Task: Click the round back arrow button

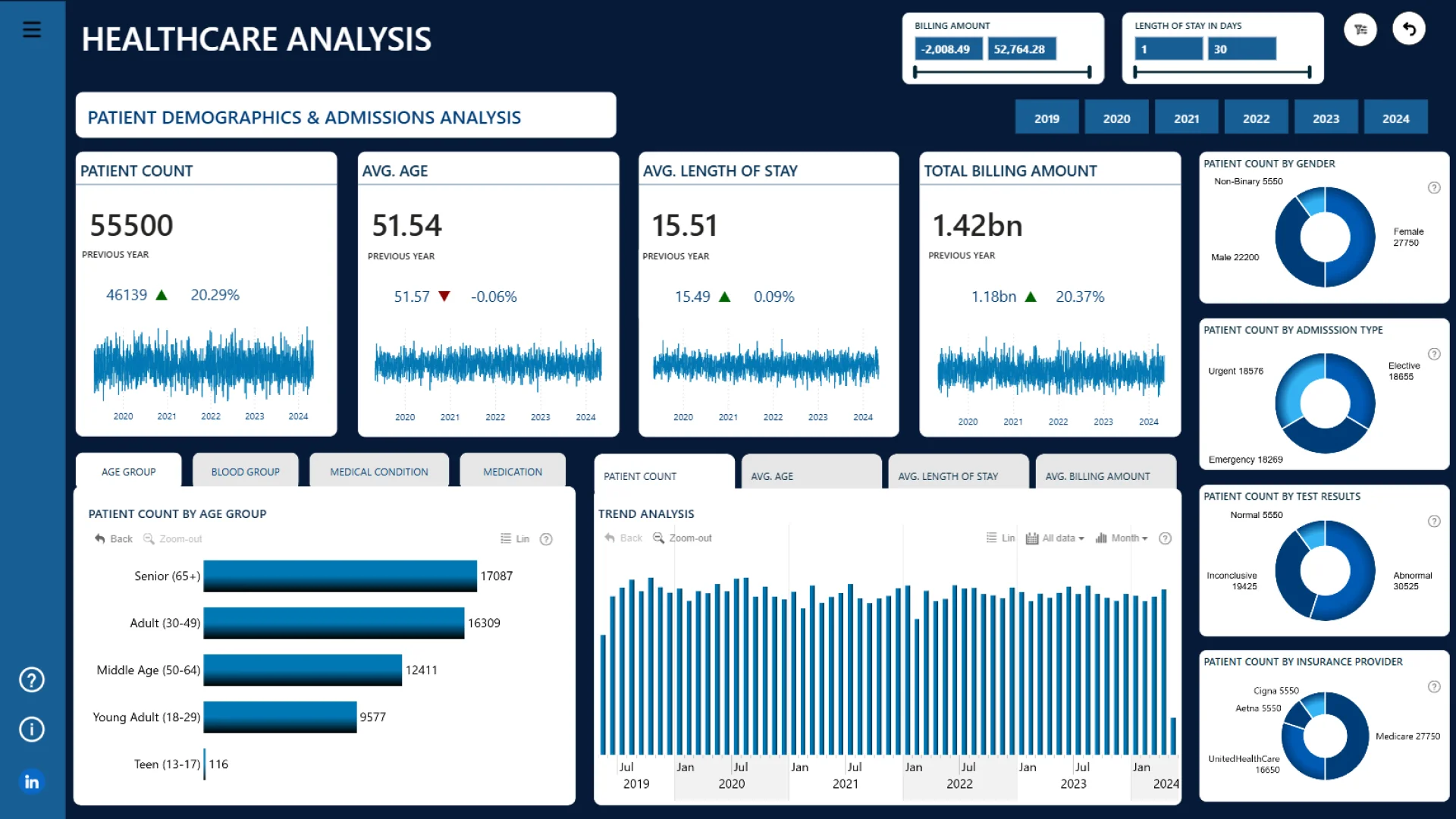Action: (x=1409, y=30)
